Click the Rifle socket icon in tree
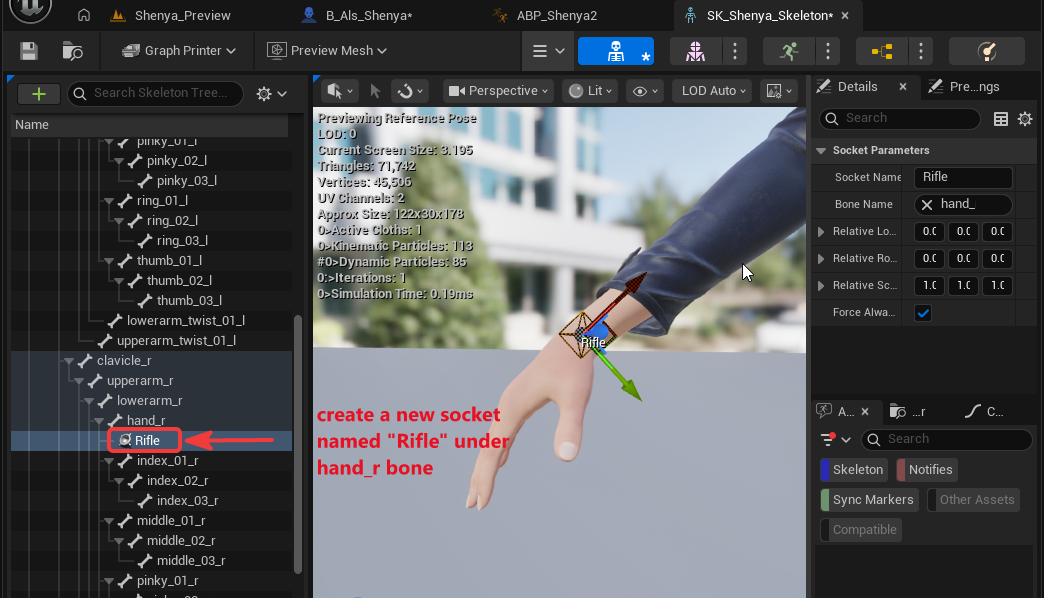 pos(125,440)
